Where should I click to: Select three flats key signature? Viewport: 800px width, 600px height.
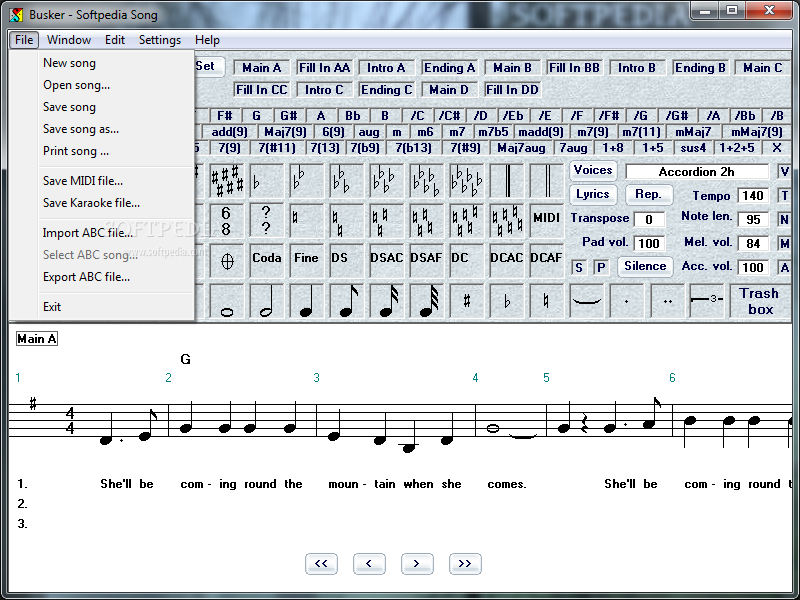point(346,181)
